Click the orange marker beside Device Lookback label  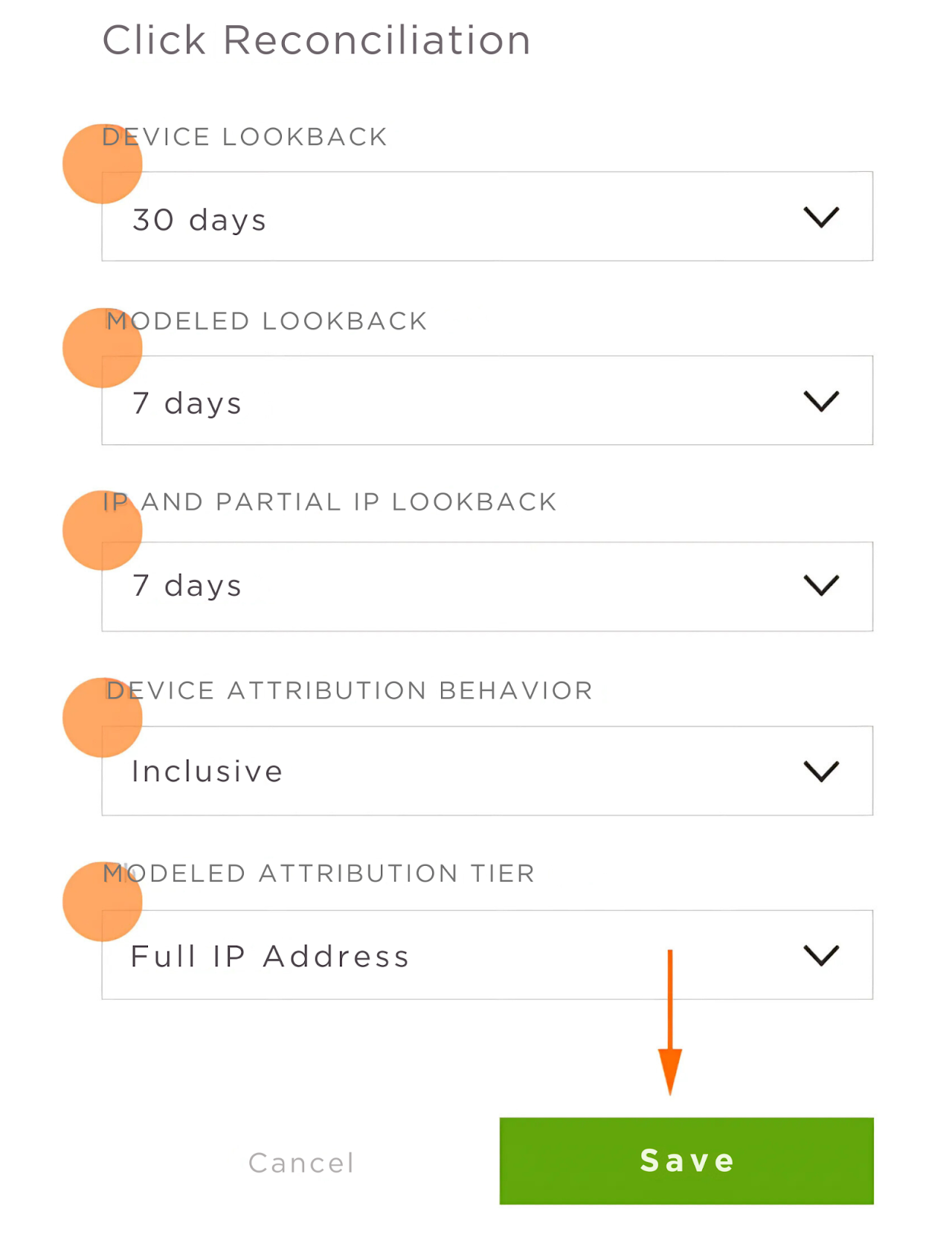(x=102, y=164)
